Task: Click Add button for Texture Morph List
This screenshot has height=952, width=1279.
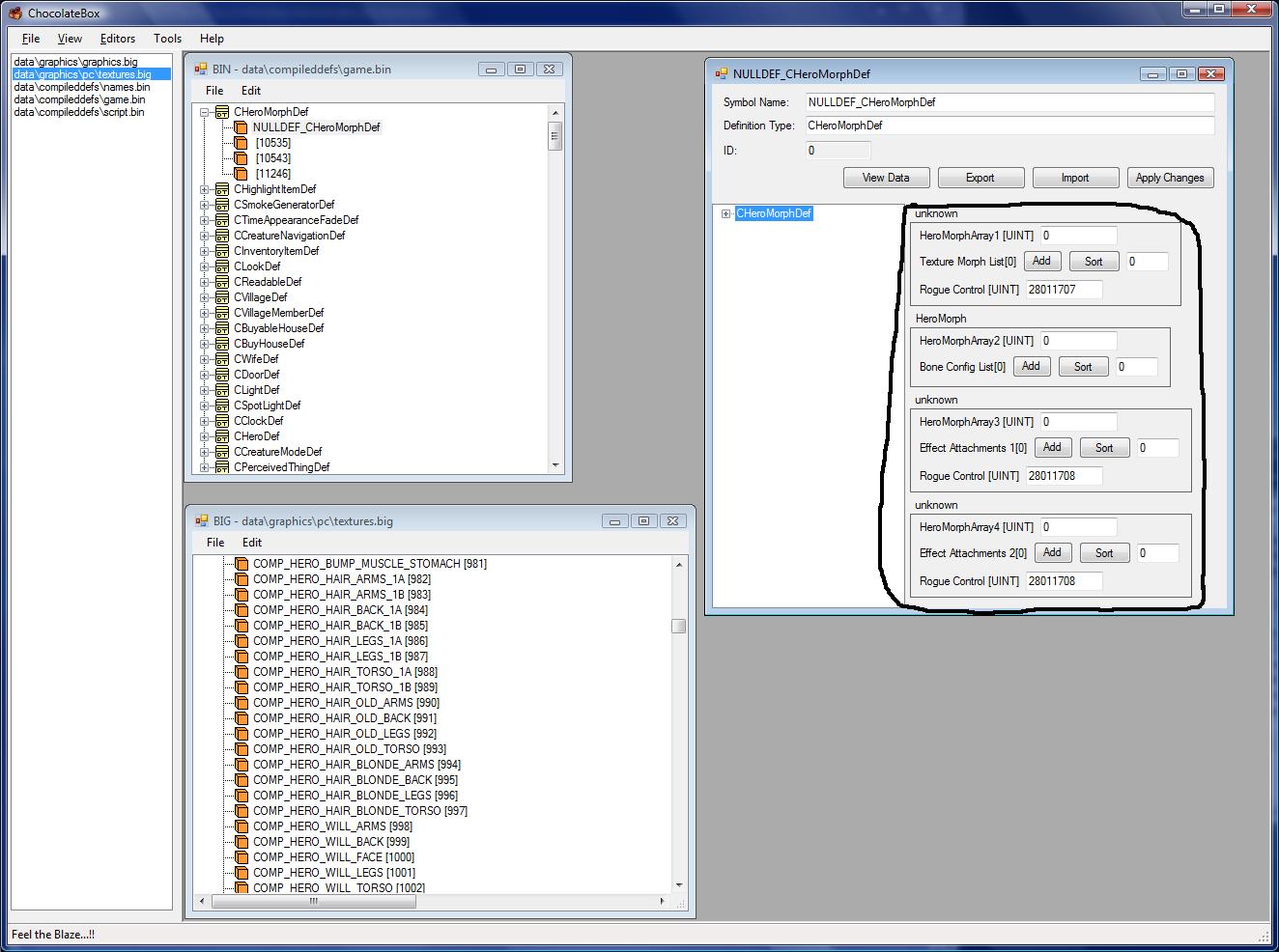Action: (x=1041, y=261)
